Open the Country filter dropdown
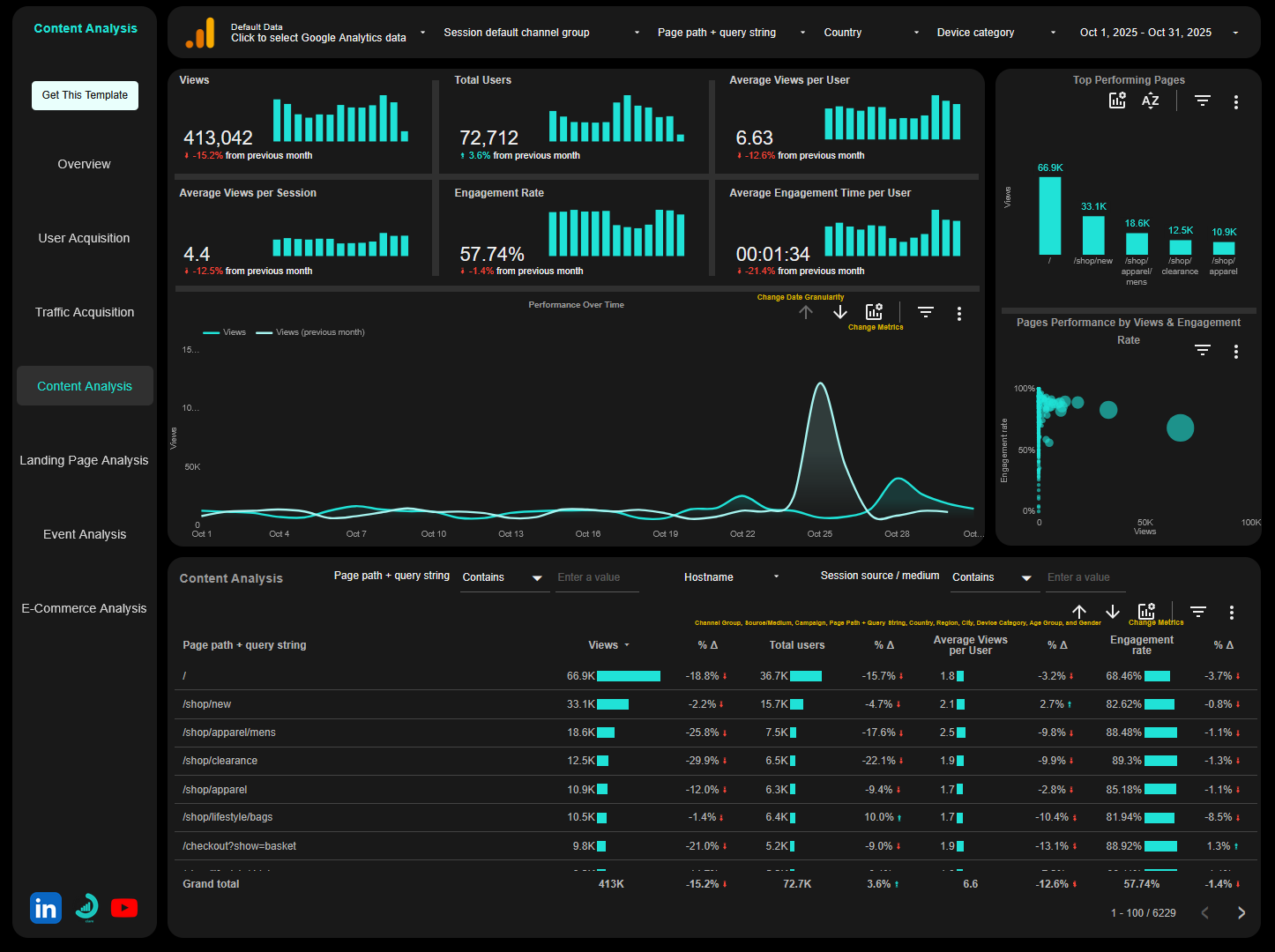 [871, 33]
